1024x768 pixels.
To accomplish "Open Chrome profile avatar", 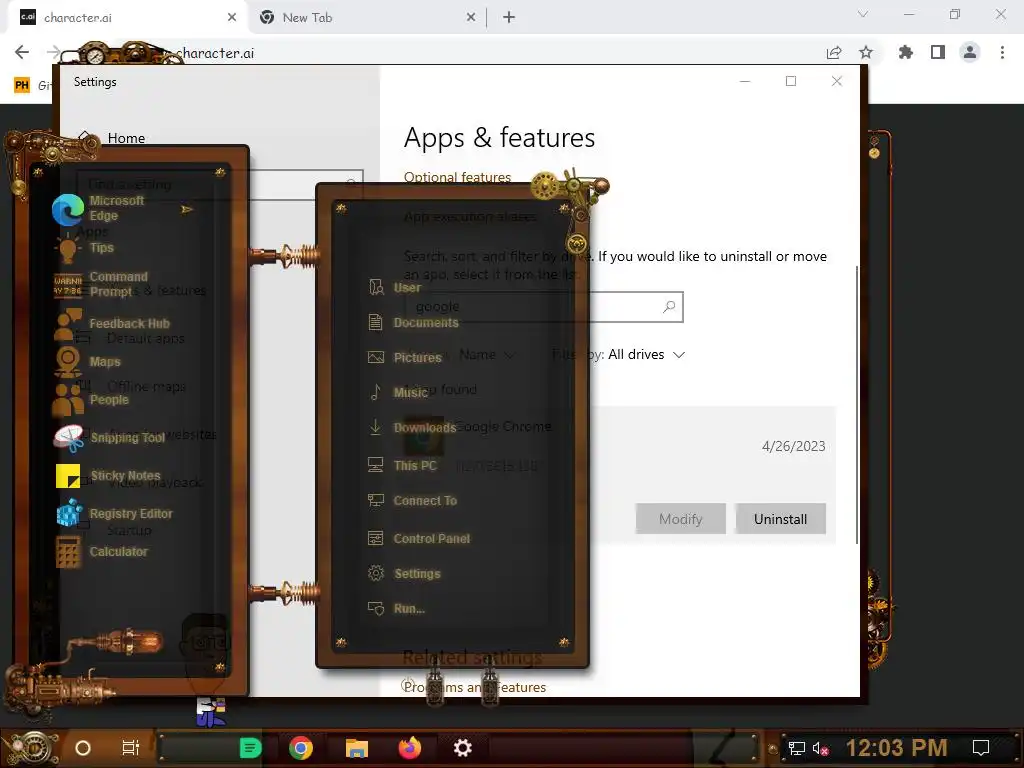I will pos(970,52).
